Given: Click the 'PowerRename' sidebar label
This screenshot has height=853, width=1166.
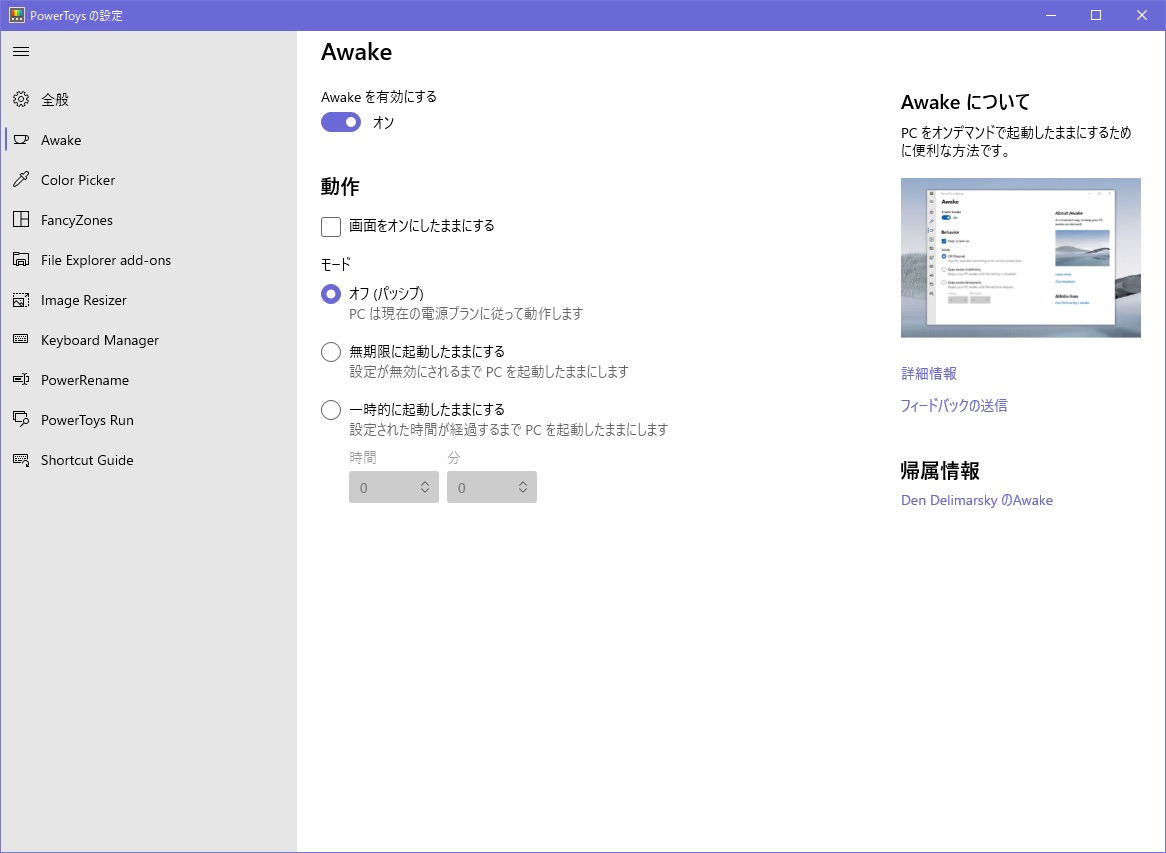Looking at the screenshot, I should point(85,380).
